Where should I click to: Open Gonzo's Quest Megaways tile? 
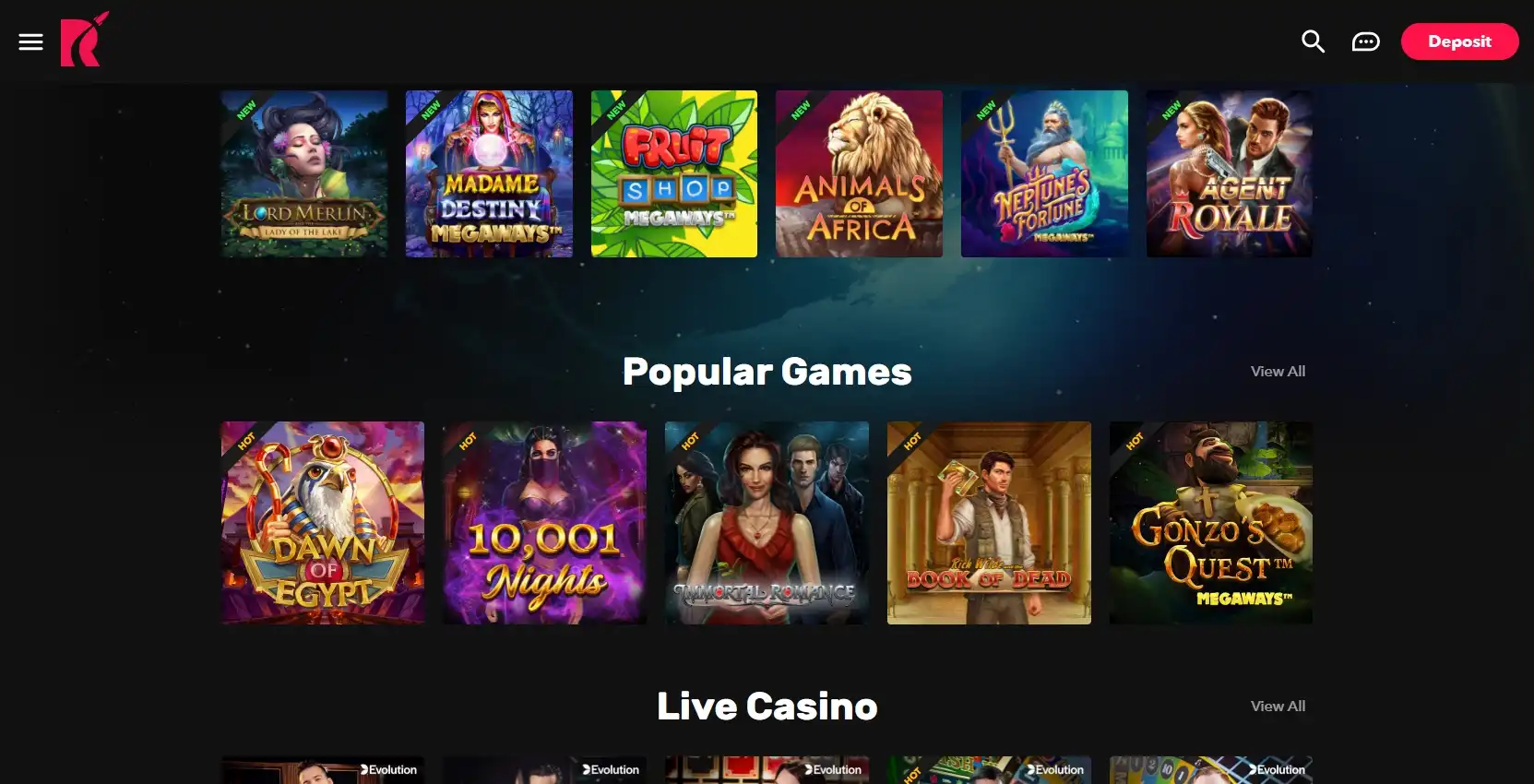(x=1211, y=523)
